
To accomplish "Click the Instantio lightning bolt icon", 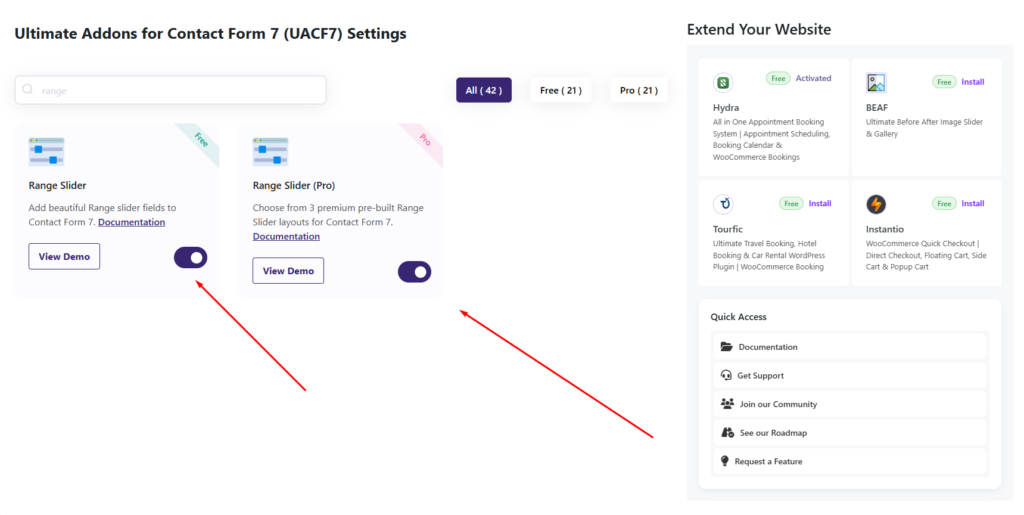I will [x=876, y=204].
